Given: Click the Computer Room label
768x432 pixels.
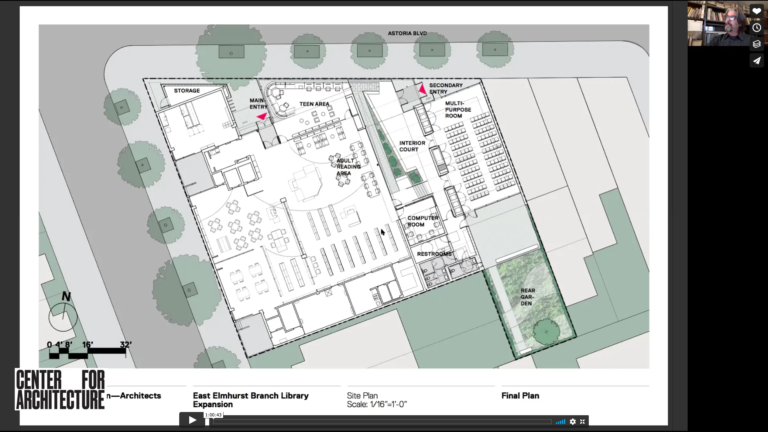Looking at the screenshot, I should [423, 221].
